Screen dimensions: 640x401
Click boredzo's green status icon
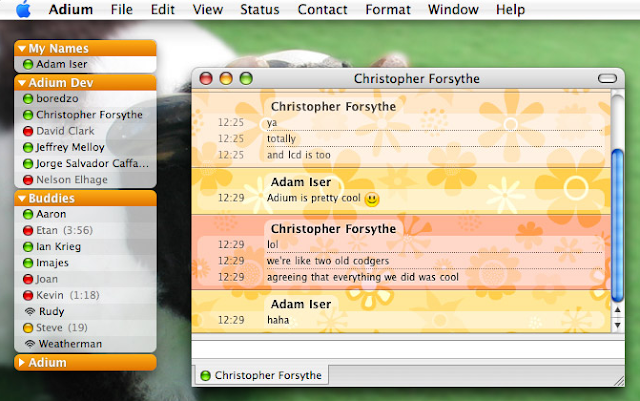click(28, 99)
